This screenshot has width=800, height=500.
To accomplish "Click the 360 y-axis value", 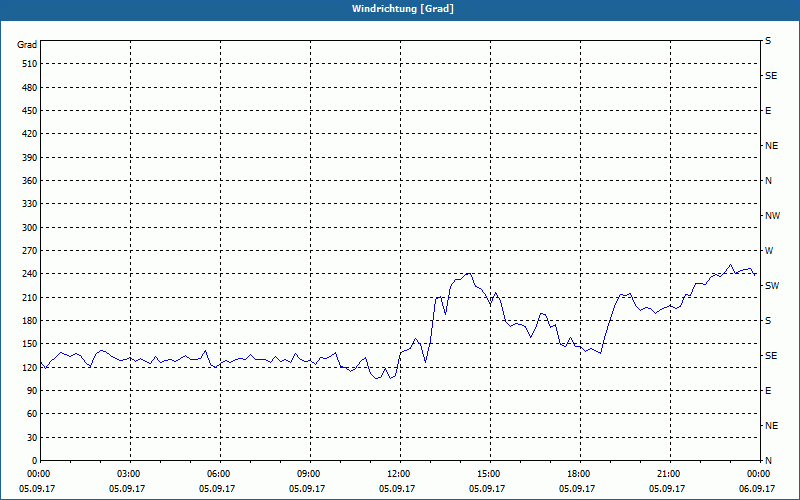I will 30,181.
